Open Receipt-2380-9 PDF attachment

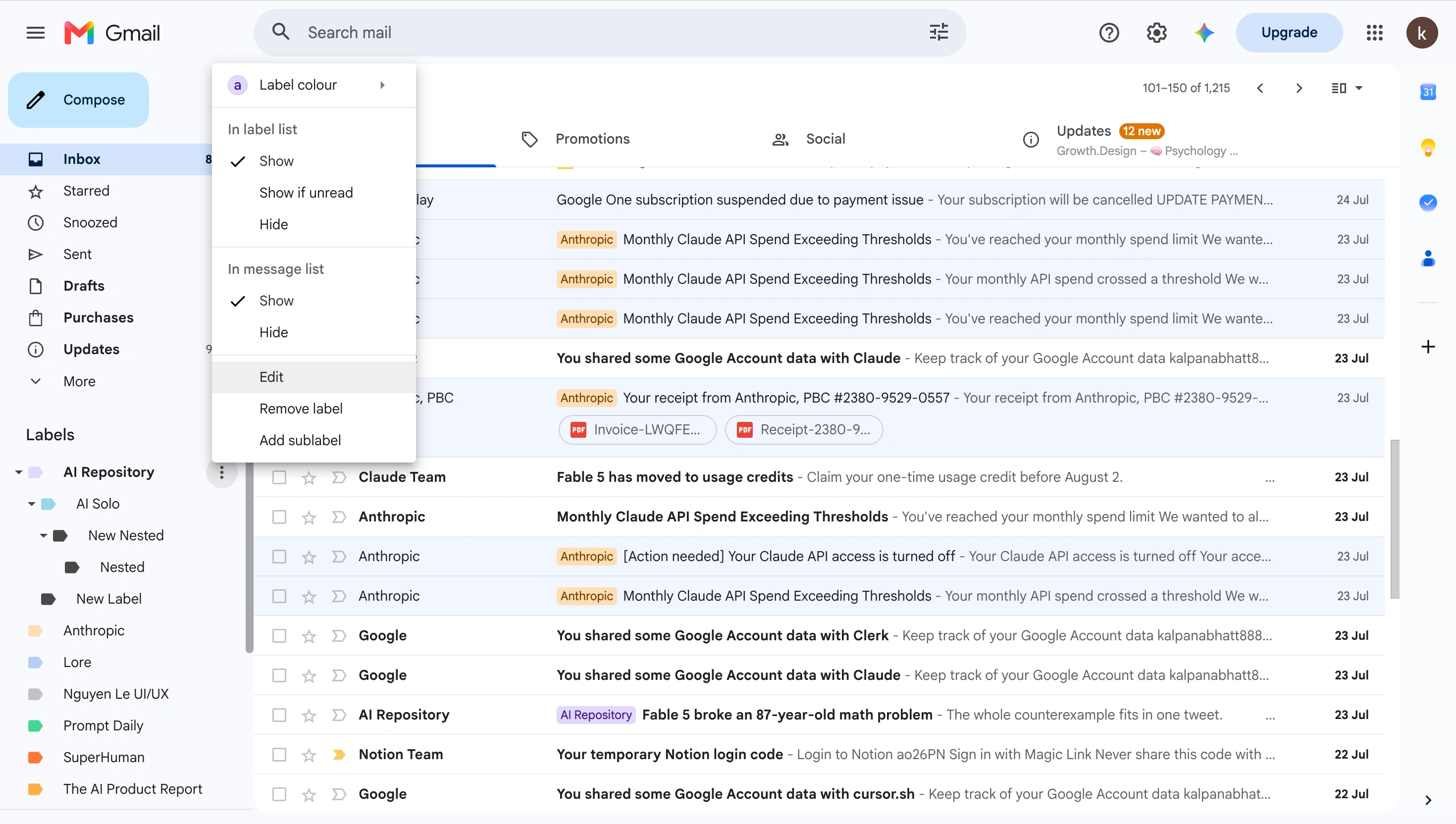click(x=804, y=429)
